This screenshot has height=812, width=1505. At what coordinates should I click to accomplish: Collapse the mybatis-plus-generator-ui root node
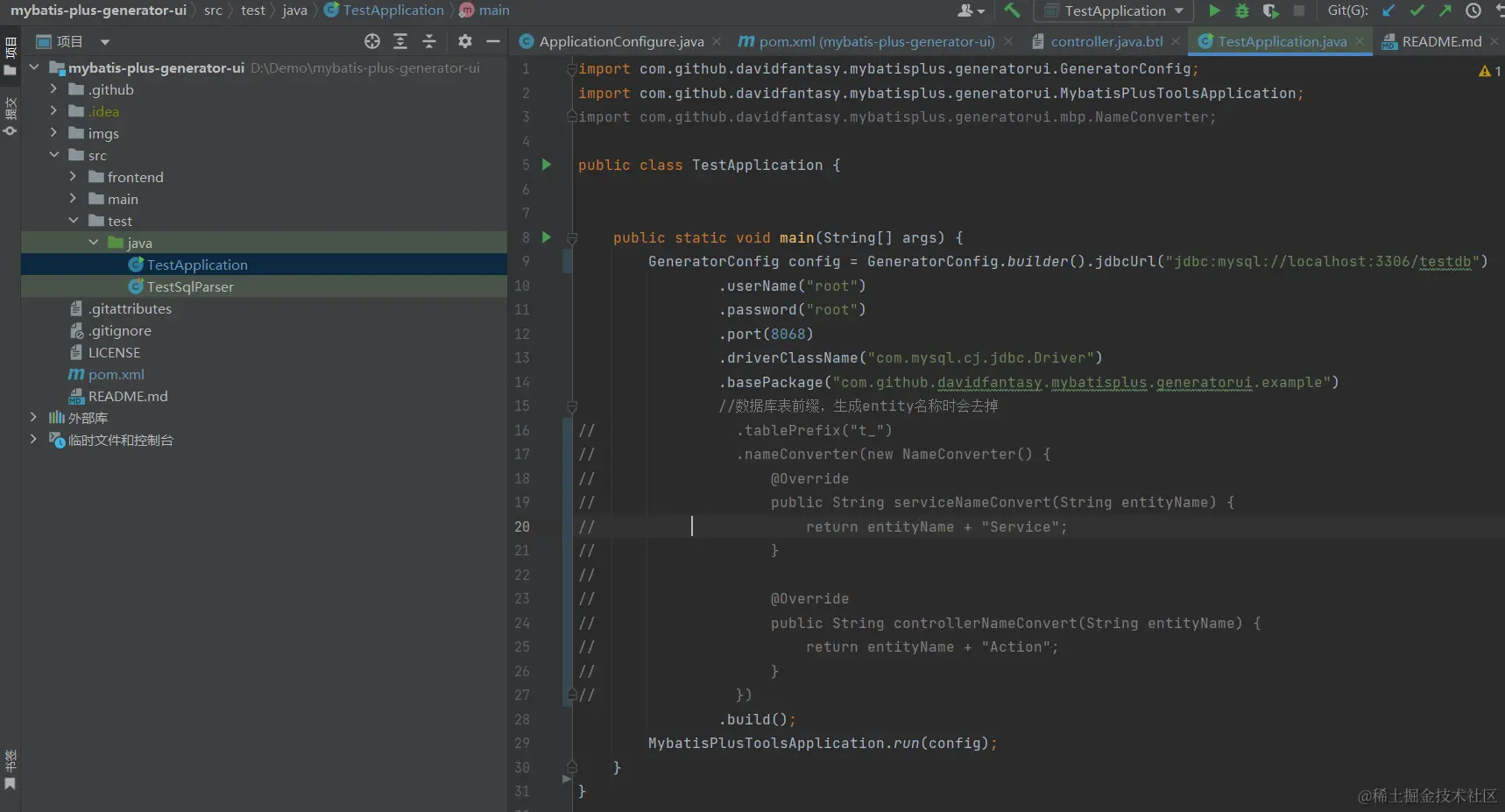point(34,67)
